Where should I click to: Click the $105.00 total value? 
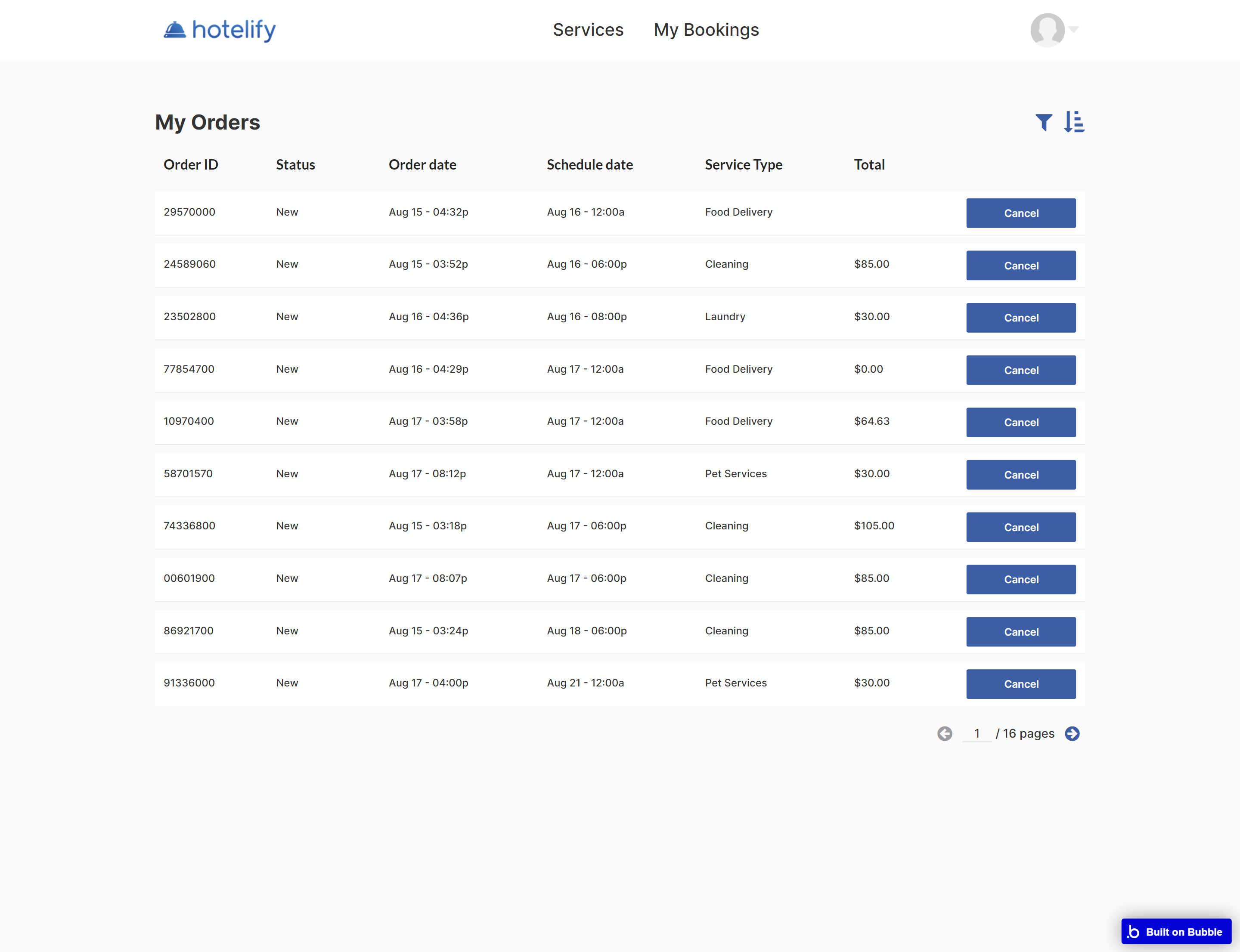coord(874,526)
